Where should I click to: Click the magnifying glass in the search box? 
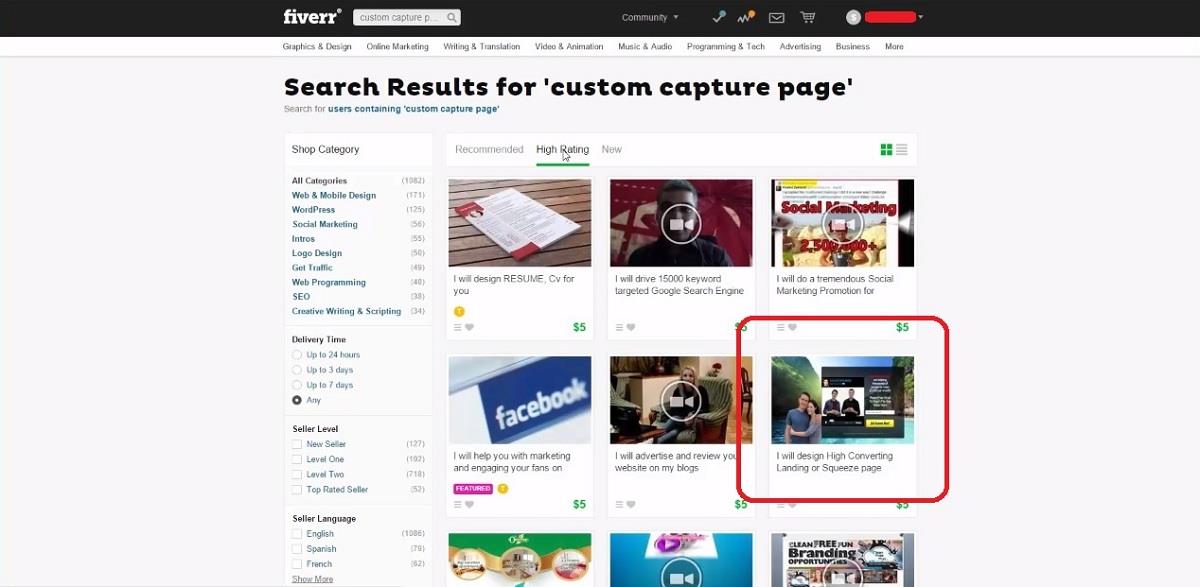pyautogui.click(x=450, y=16)
